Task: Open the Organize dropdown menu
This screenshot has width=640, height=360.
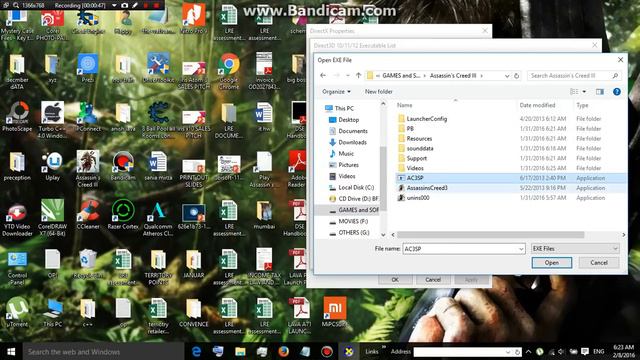Action: [336, 91]
